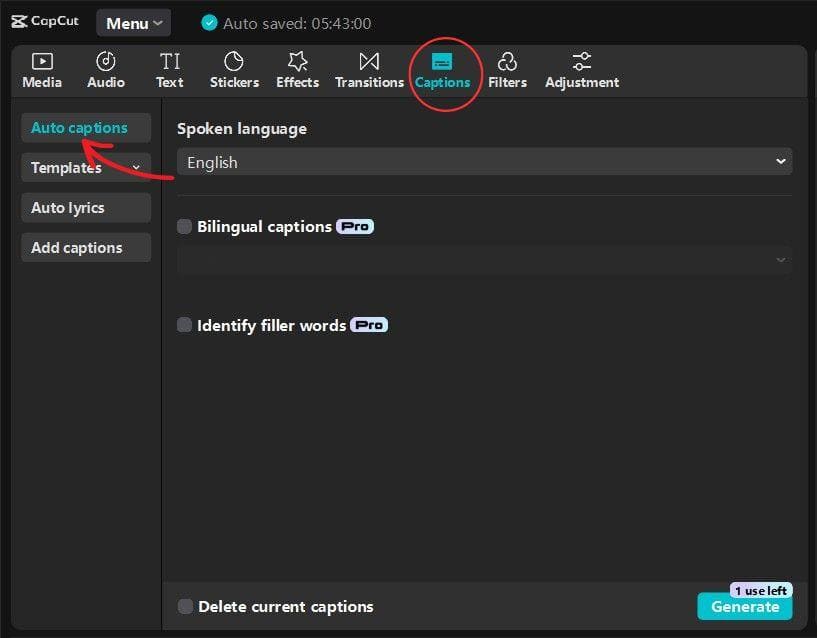Open the Media panel
The image size is (817, 638).
[42, 70]
